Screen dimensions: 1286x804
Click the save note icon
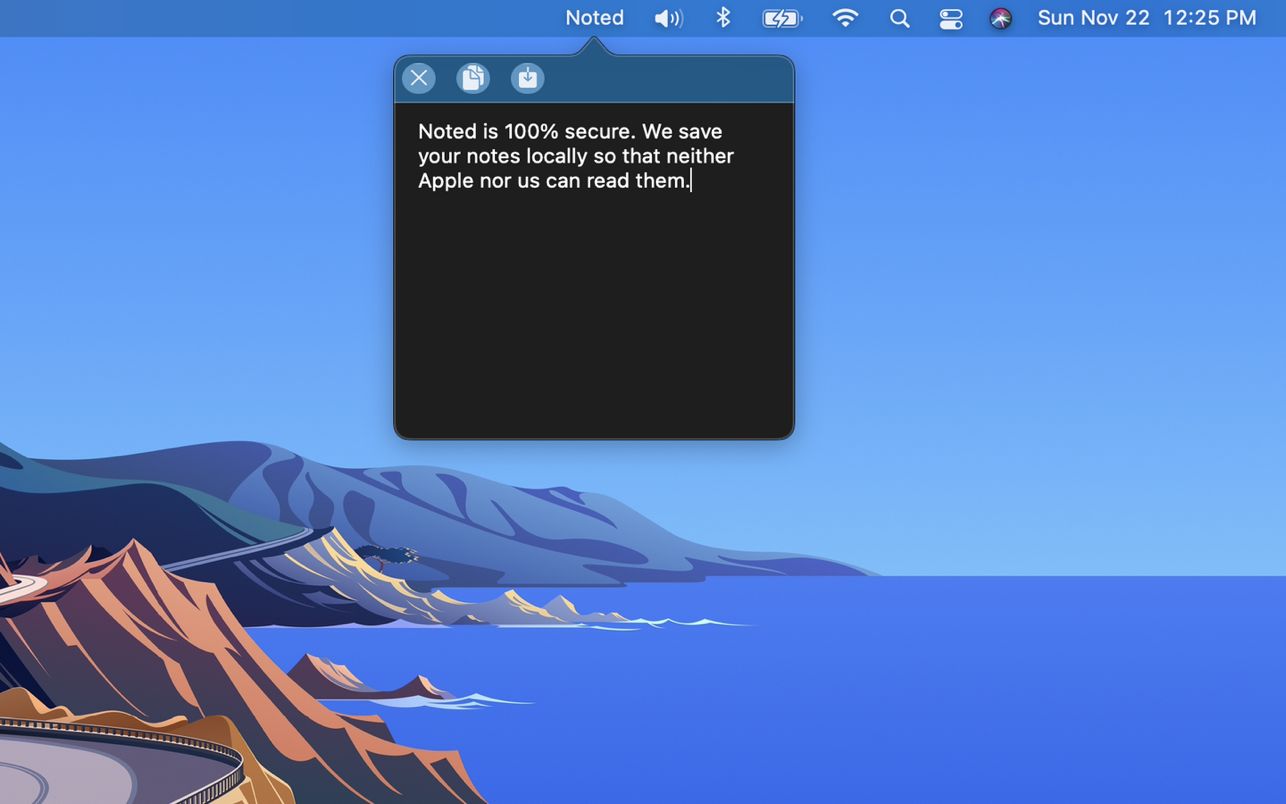click(527, 77)
